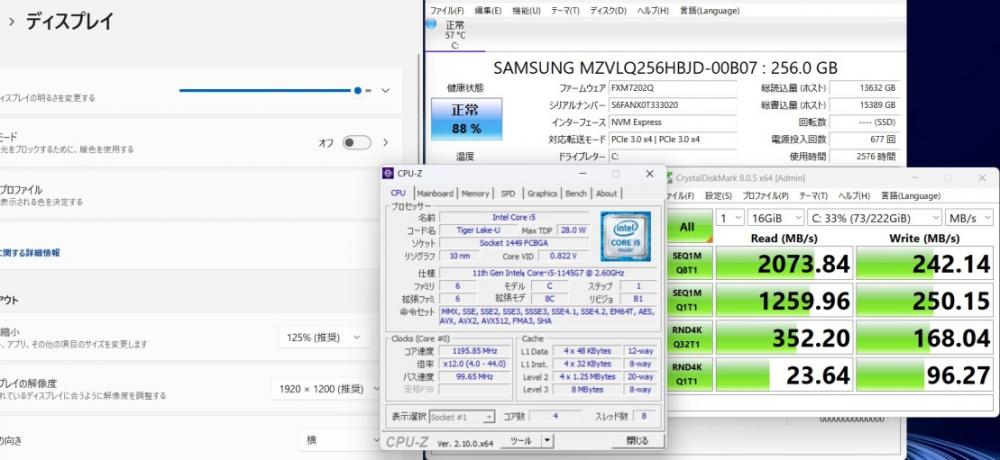
Task: Switch to the About tab in CPU-Z
Action: tap(607, 193)
